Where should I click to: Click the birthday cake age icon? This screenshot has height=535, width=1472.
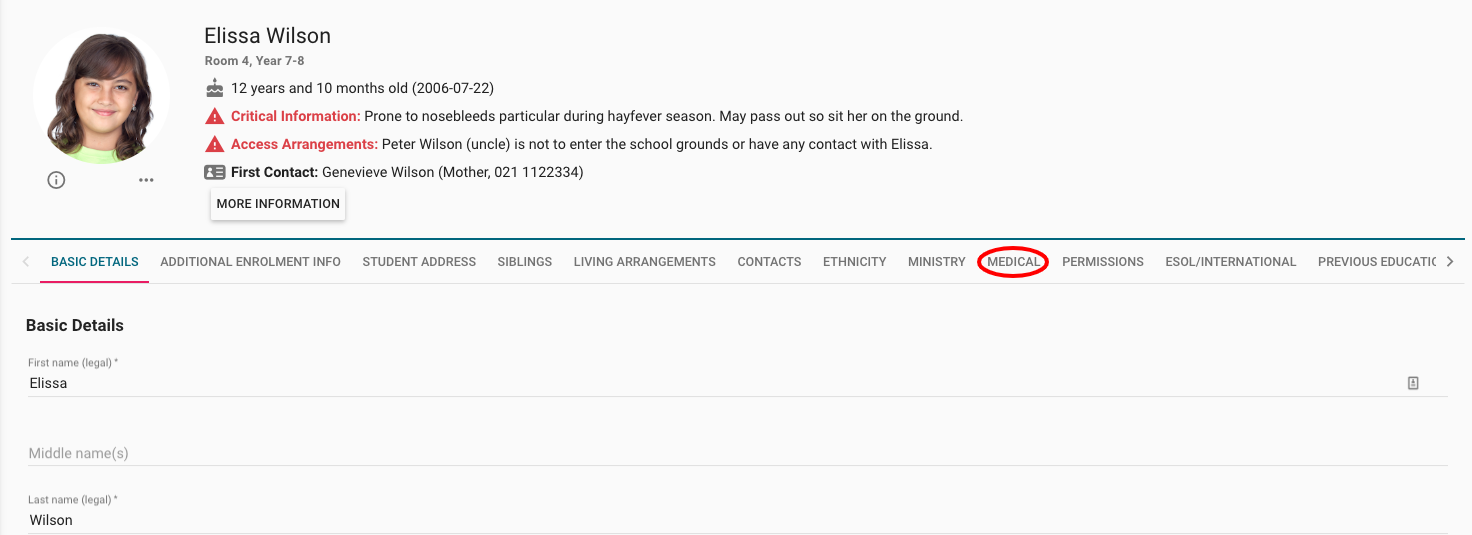click(x=214, y=88)
